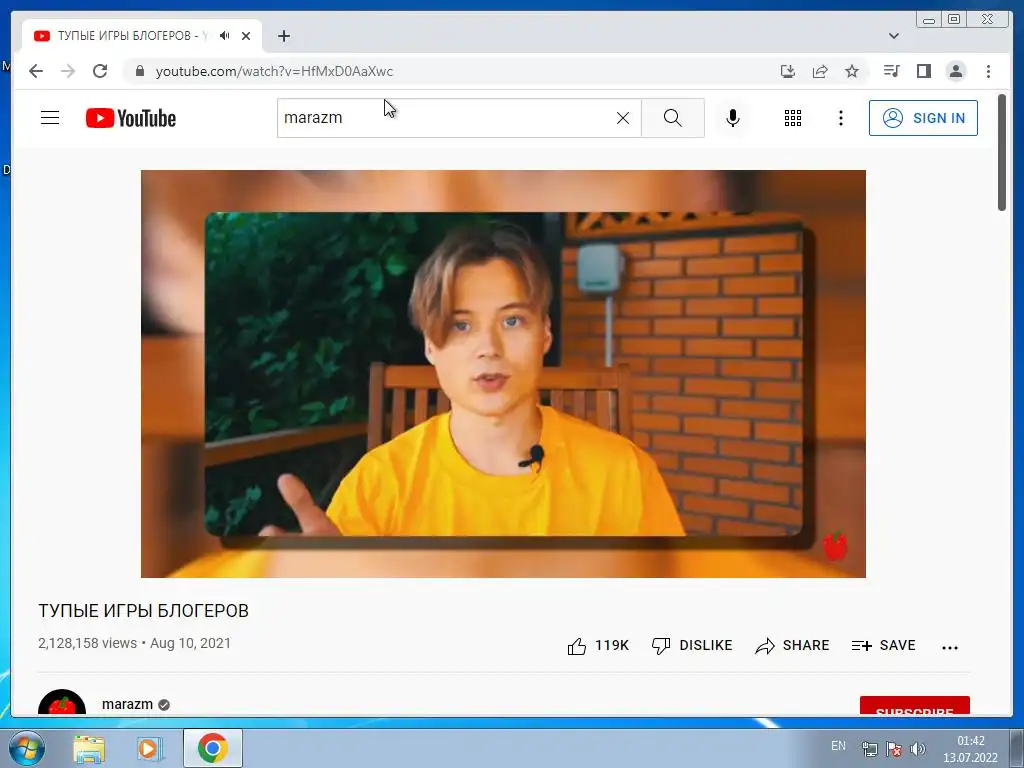Screen dimensions: 1024x768
Task: Toggle the Chrome side panel
Action: pos(923,71)
